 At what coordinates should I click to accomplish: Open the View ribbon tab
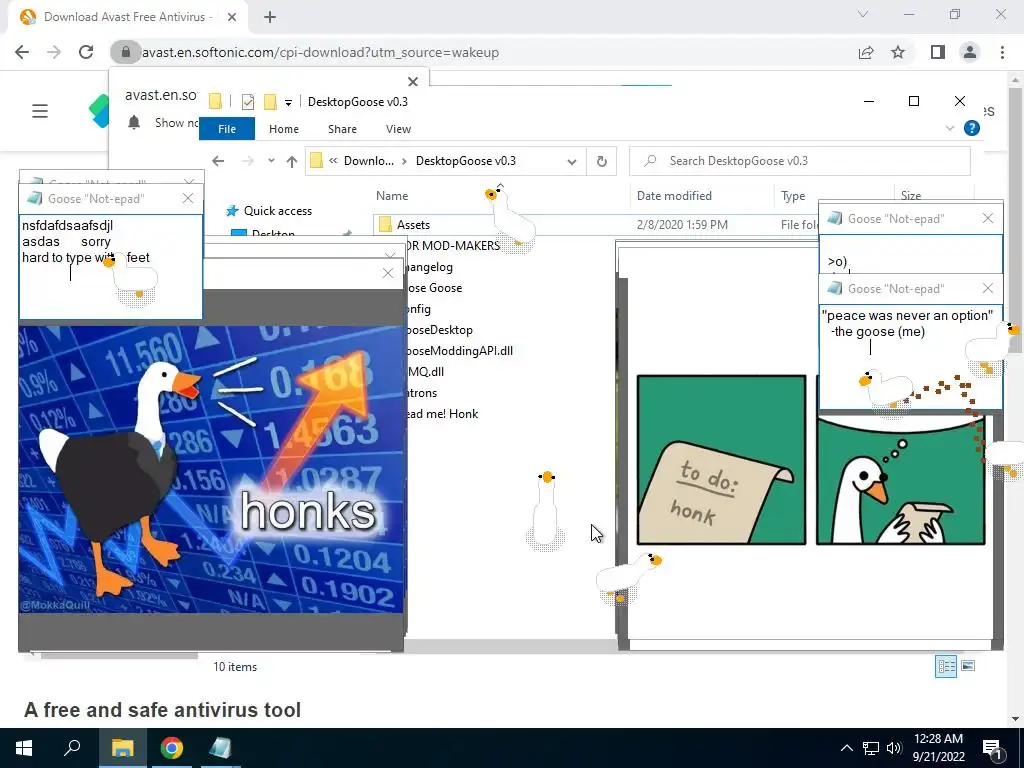(398, 129)
